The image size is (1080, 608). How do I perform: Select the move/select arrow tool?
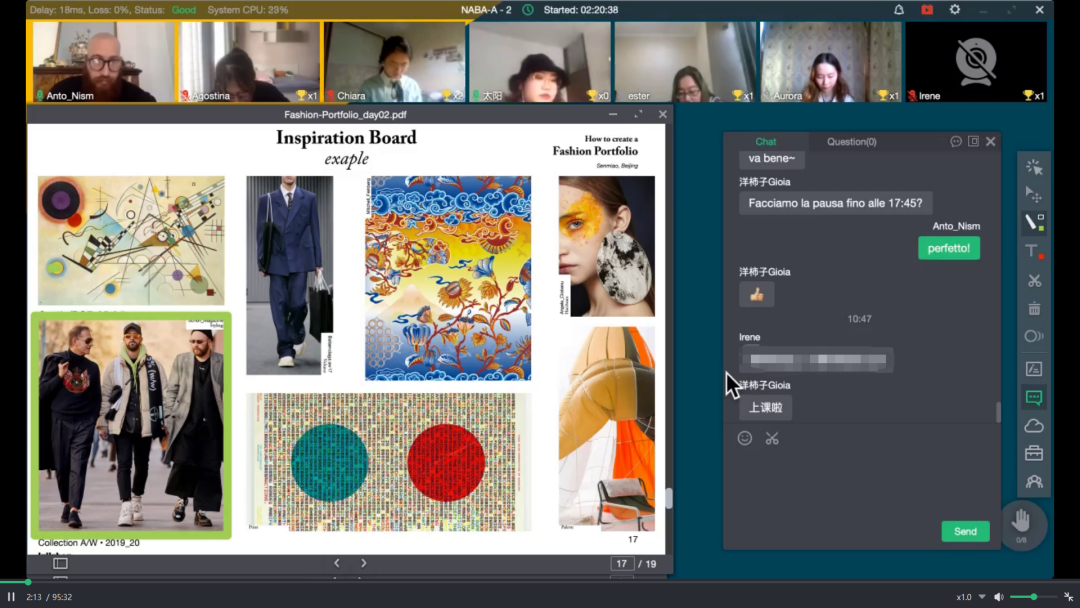coord(1034,195)
